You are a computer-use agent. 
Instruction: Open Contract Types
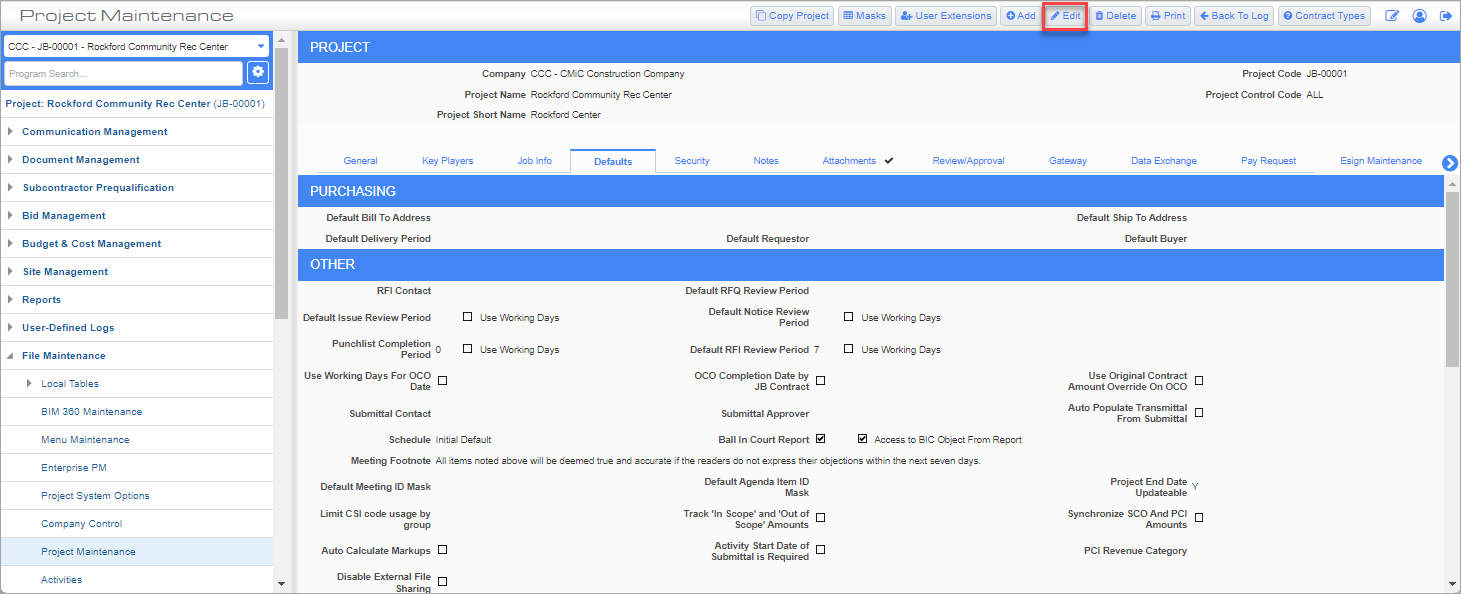click(x=1324, y=16)
